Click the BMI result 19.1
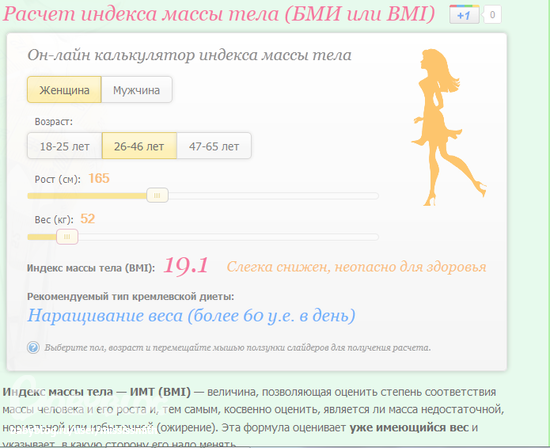The height and width of the screenshot is (448, 550). point(186,265)
